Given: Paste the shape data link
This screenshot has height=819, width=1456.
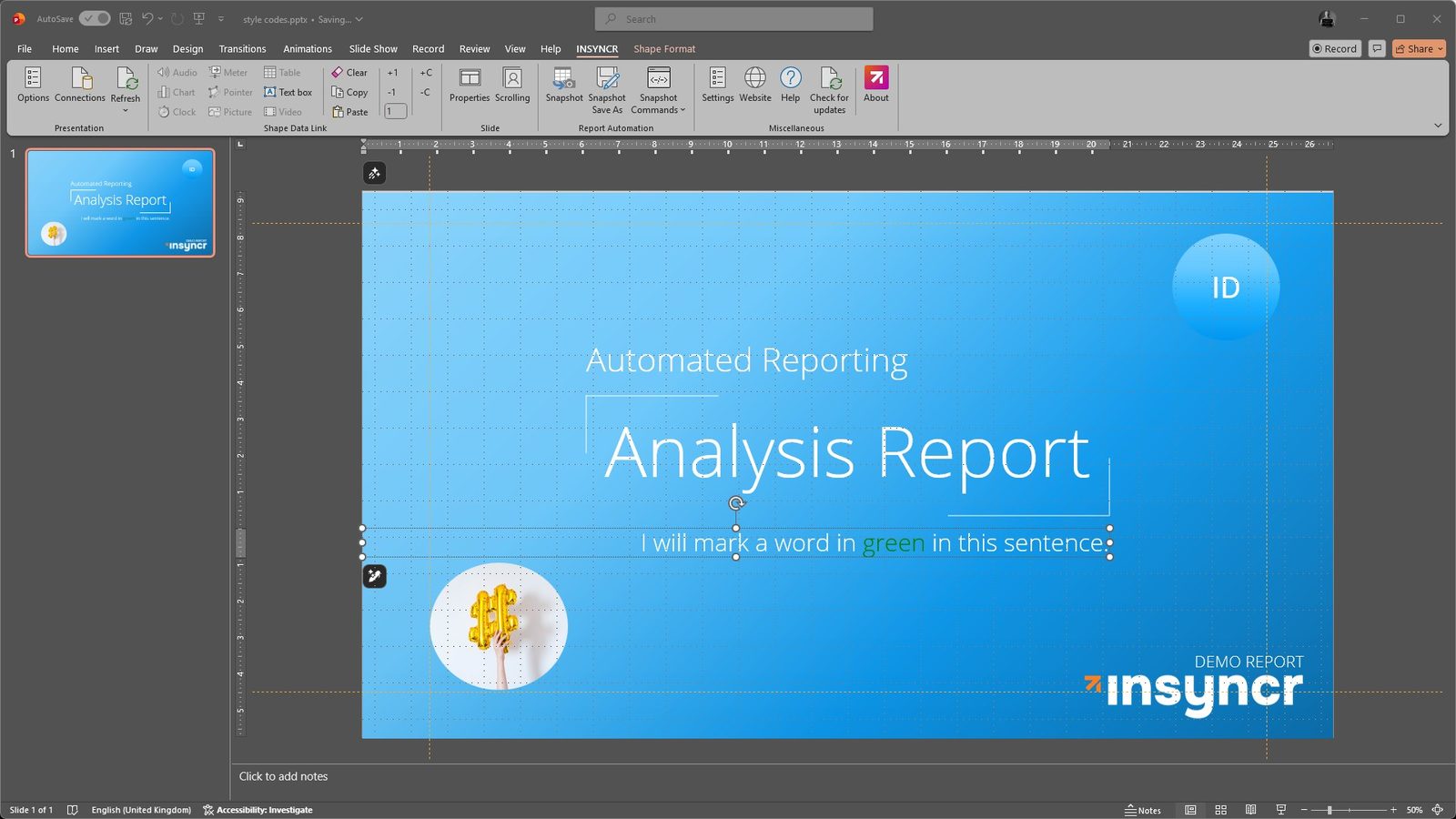Looking at the screenshot, I should (349, 112).
